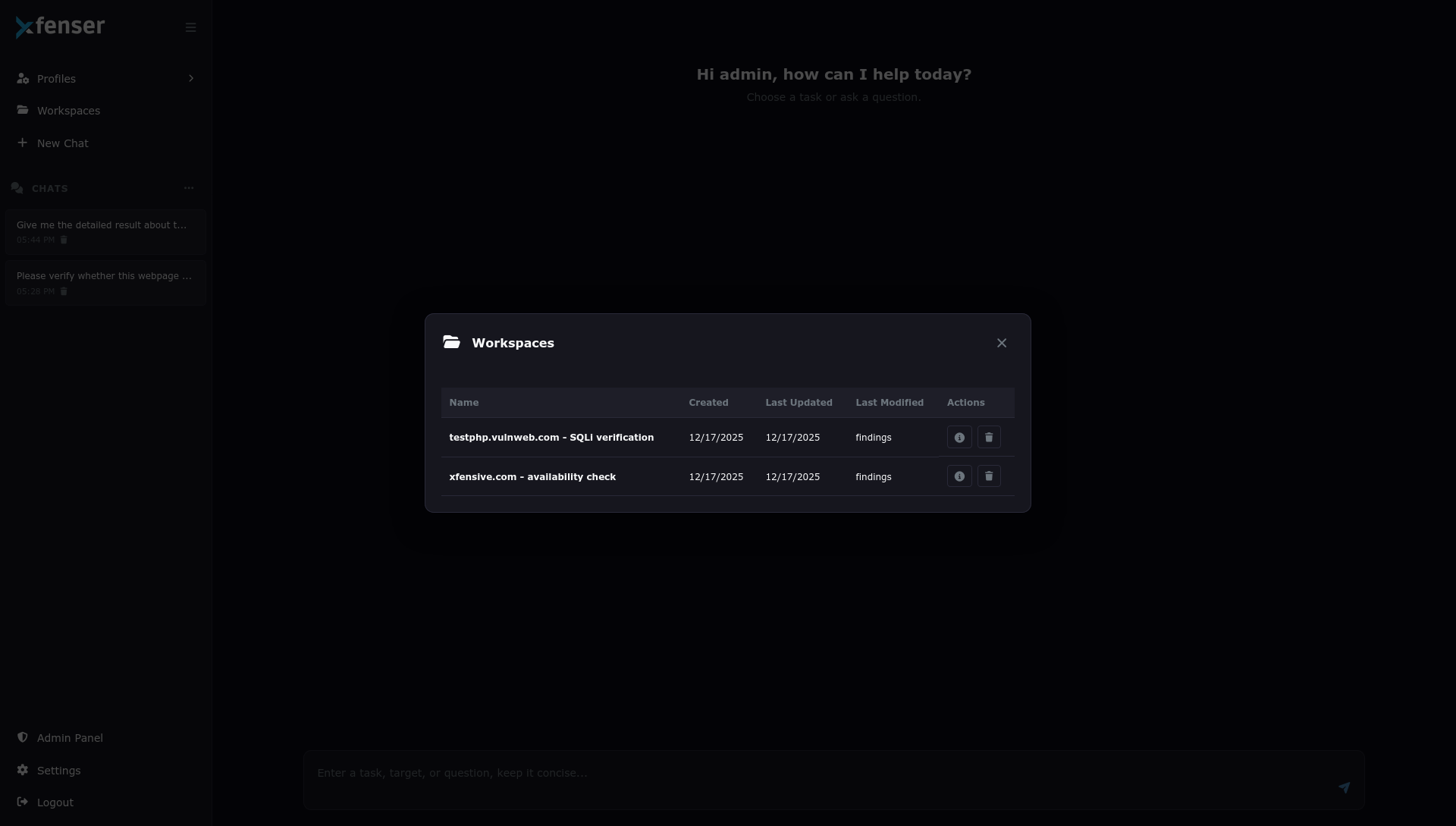Delete the testphp.vulnweb.com workspace
Image resolution: width=1456 pixels, height=826 pixels.
(x=989, y=438)
